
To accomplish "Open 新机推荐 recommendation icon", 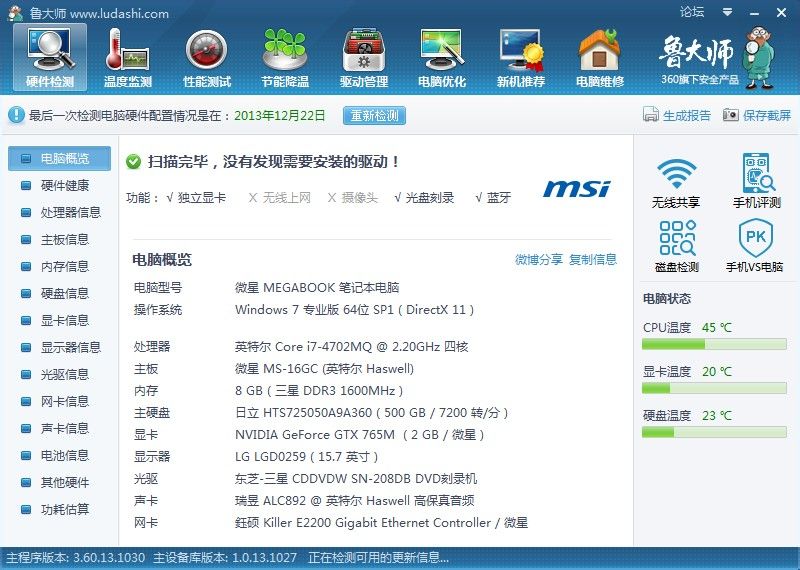I will click(521, 57).
